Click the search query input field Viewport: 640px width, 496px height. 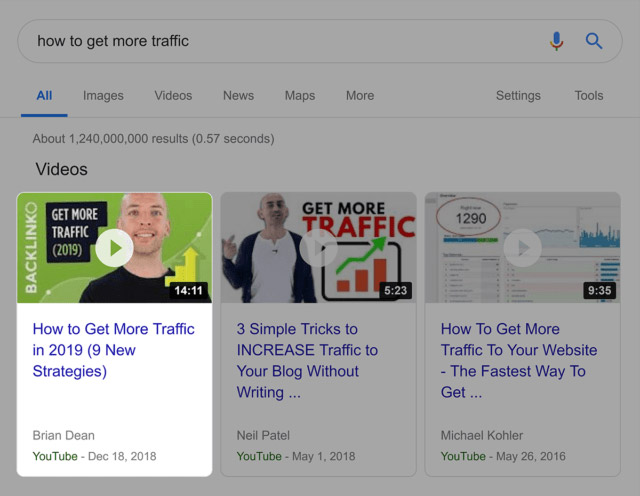pyautogui.click(x=280, y=41)
